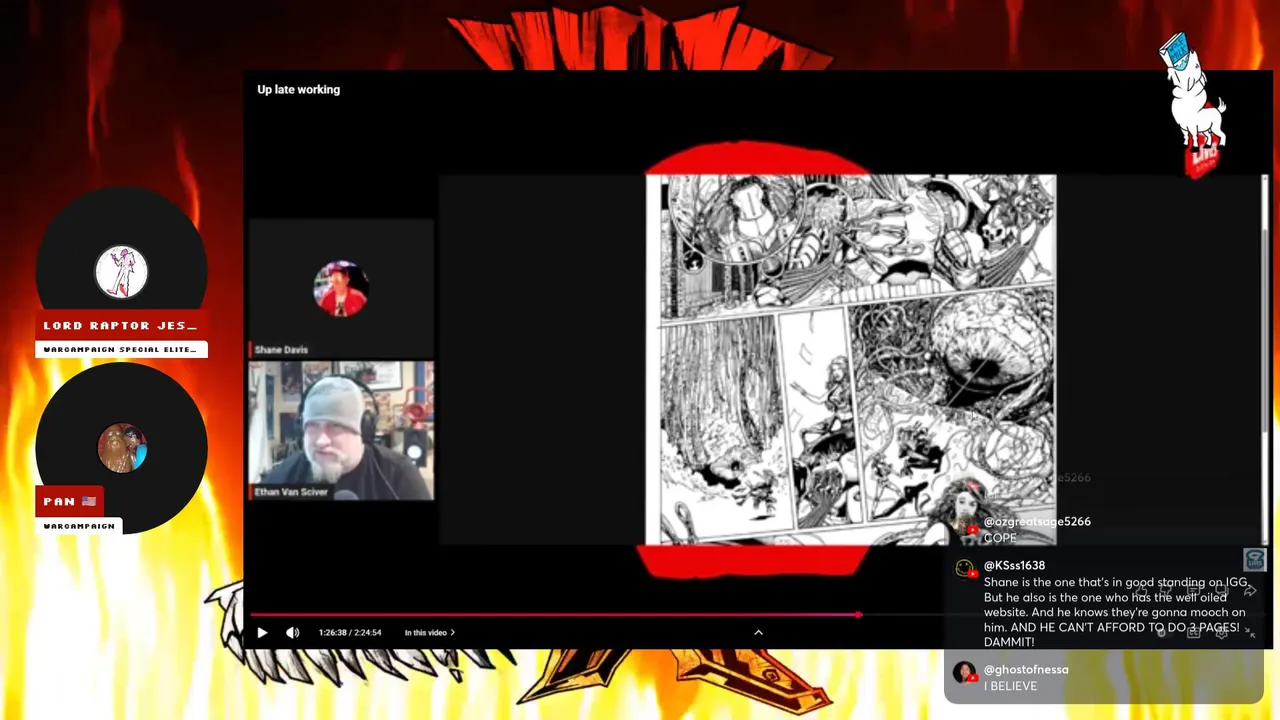Click the 'Ethan Van Sciver' name label
1280x720 pixels.
coord(291,492)
